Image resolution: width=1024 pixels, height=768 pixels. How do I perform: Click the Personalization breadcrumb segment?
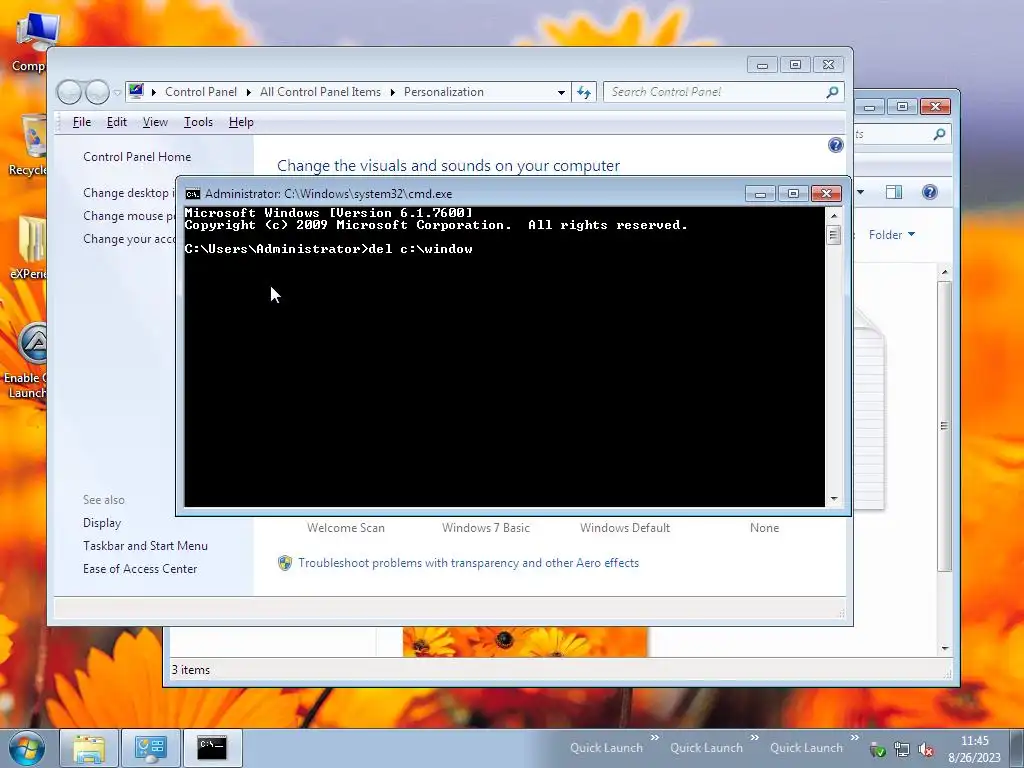click(x=443, y=92)
